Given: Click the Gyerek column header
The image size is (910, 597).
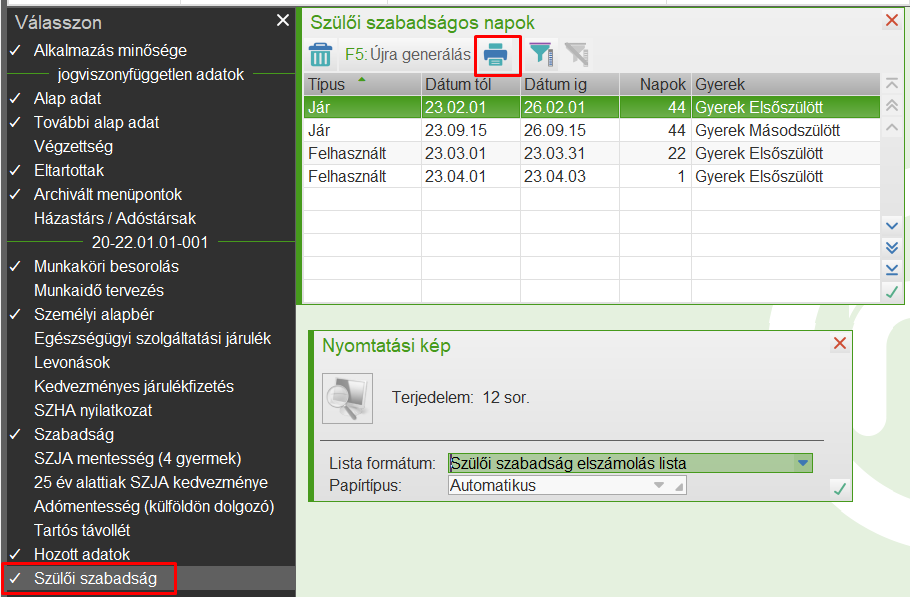Looking at the screenshot, I should pyautogui.click(x=786, y=85).
